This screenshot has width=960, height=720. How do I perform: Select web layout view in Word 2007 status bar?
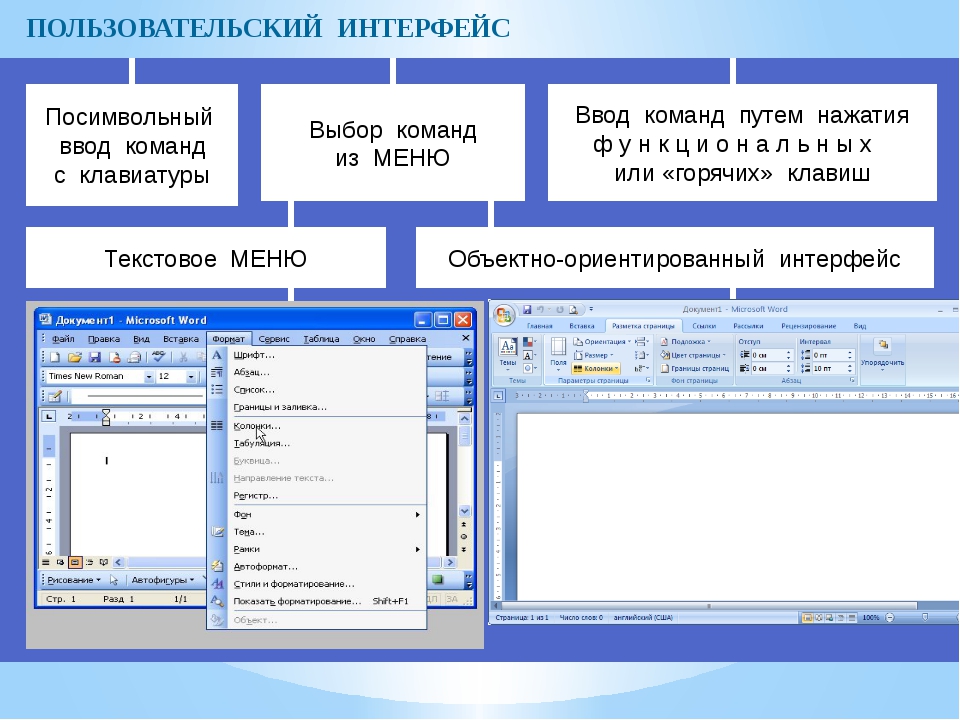830,618
